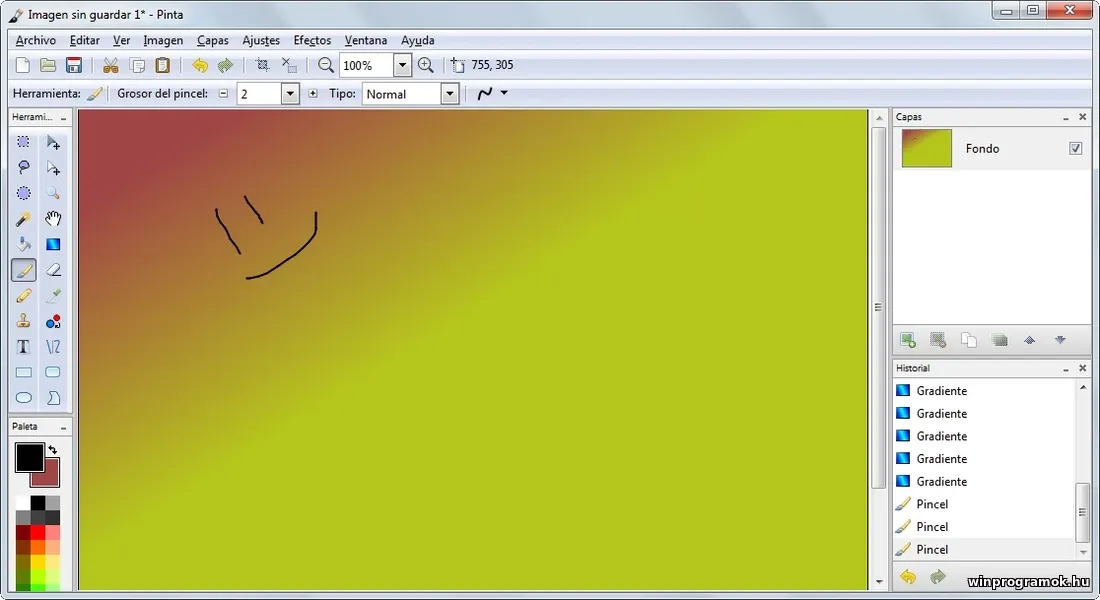Pick the Gradient tool

click(x=53, y=243)
